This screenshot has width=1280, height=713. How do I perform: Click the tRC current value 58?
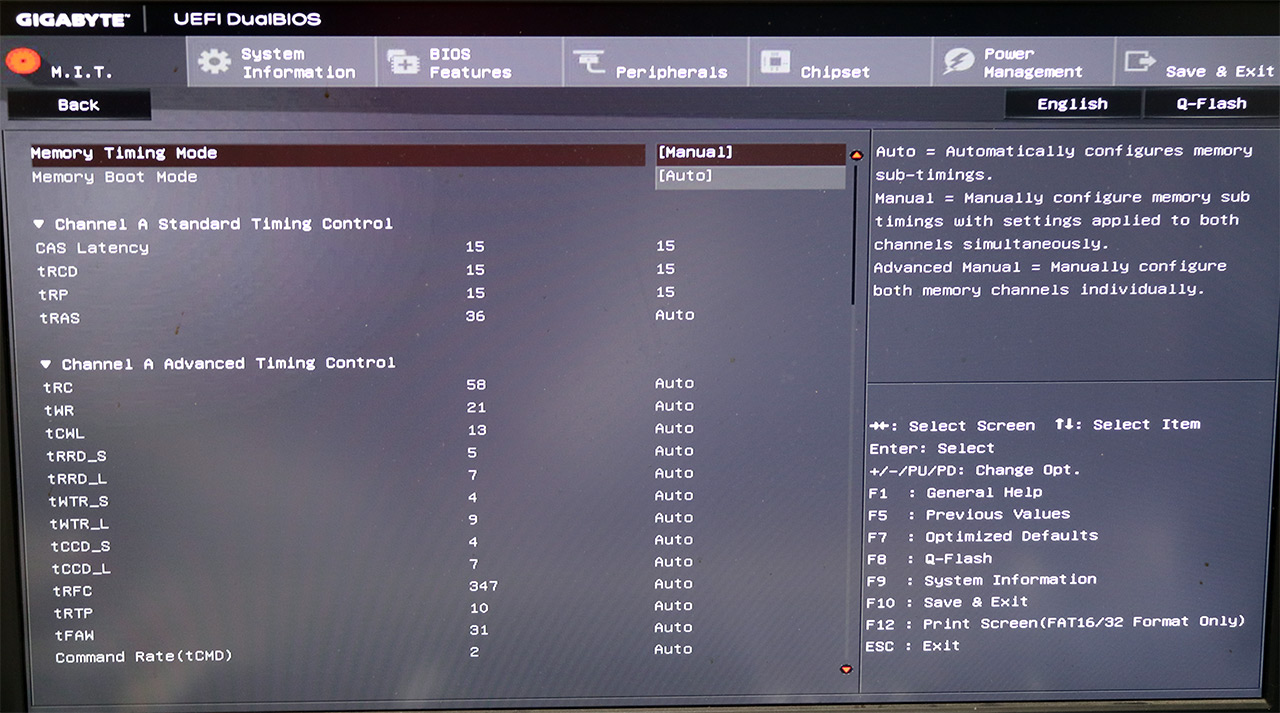[x=477, y=384]
